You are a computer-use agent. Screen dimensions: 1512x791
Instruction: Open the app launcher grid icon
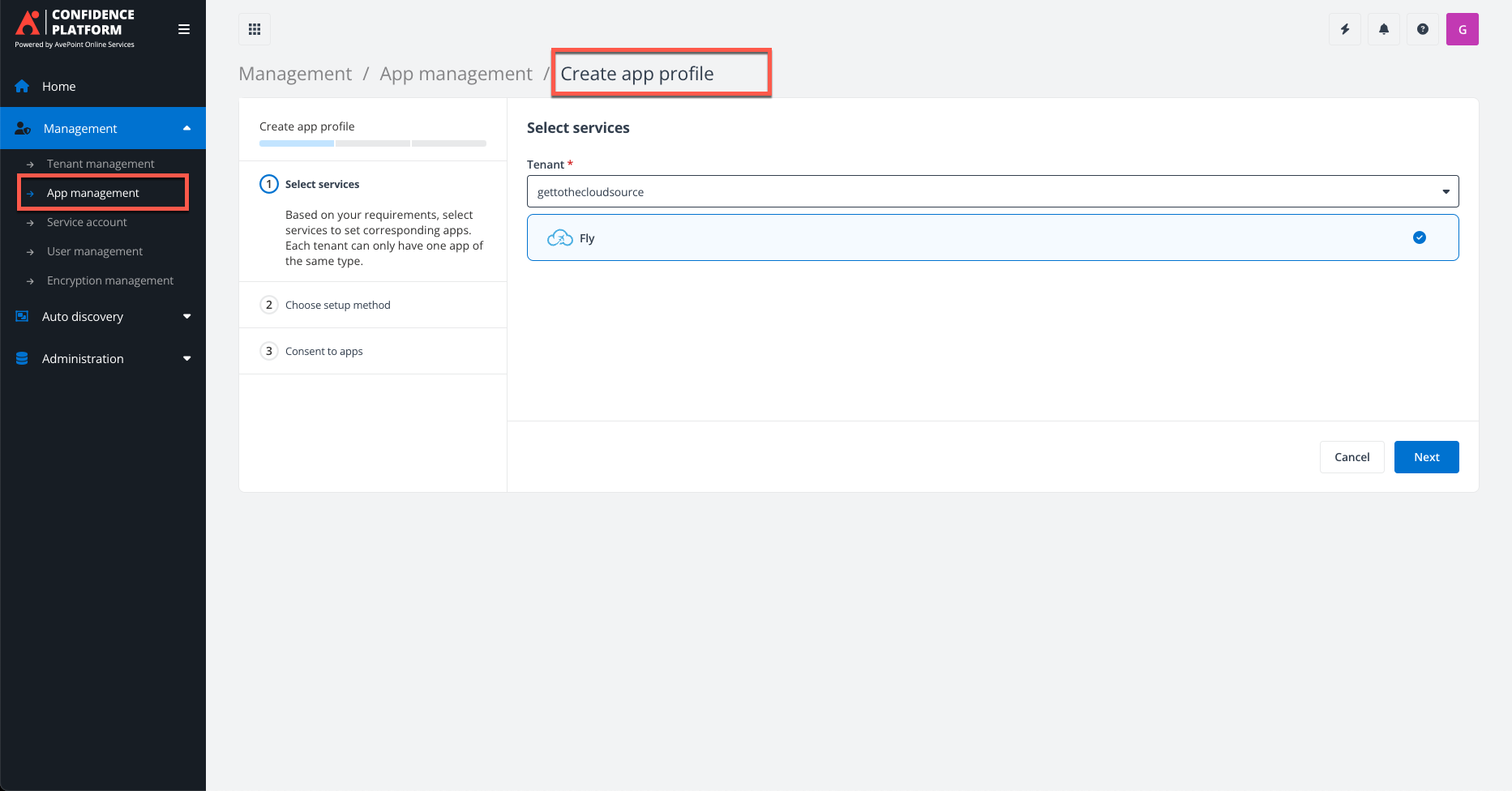tap(254, 28)
